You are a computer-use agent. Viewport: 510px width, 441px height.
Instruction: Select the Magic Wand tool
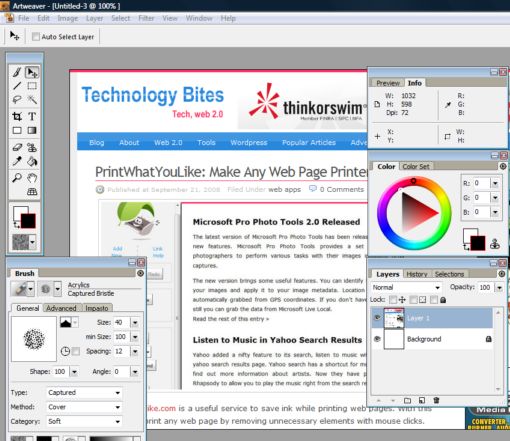tap(32, 99)
